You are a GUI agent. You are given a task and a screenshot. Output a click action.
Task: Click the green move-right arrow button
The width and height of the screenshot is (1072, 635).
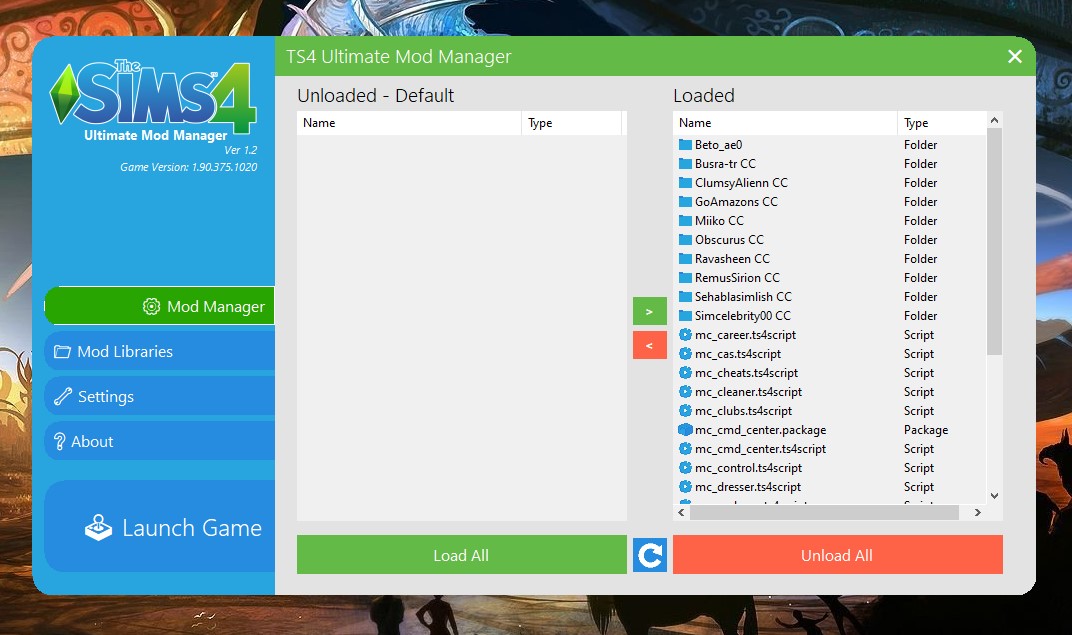[x=649, y=311]
